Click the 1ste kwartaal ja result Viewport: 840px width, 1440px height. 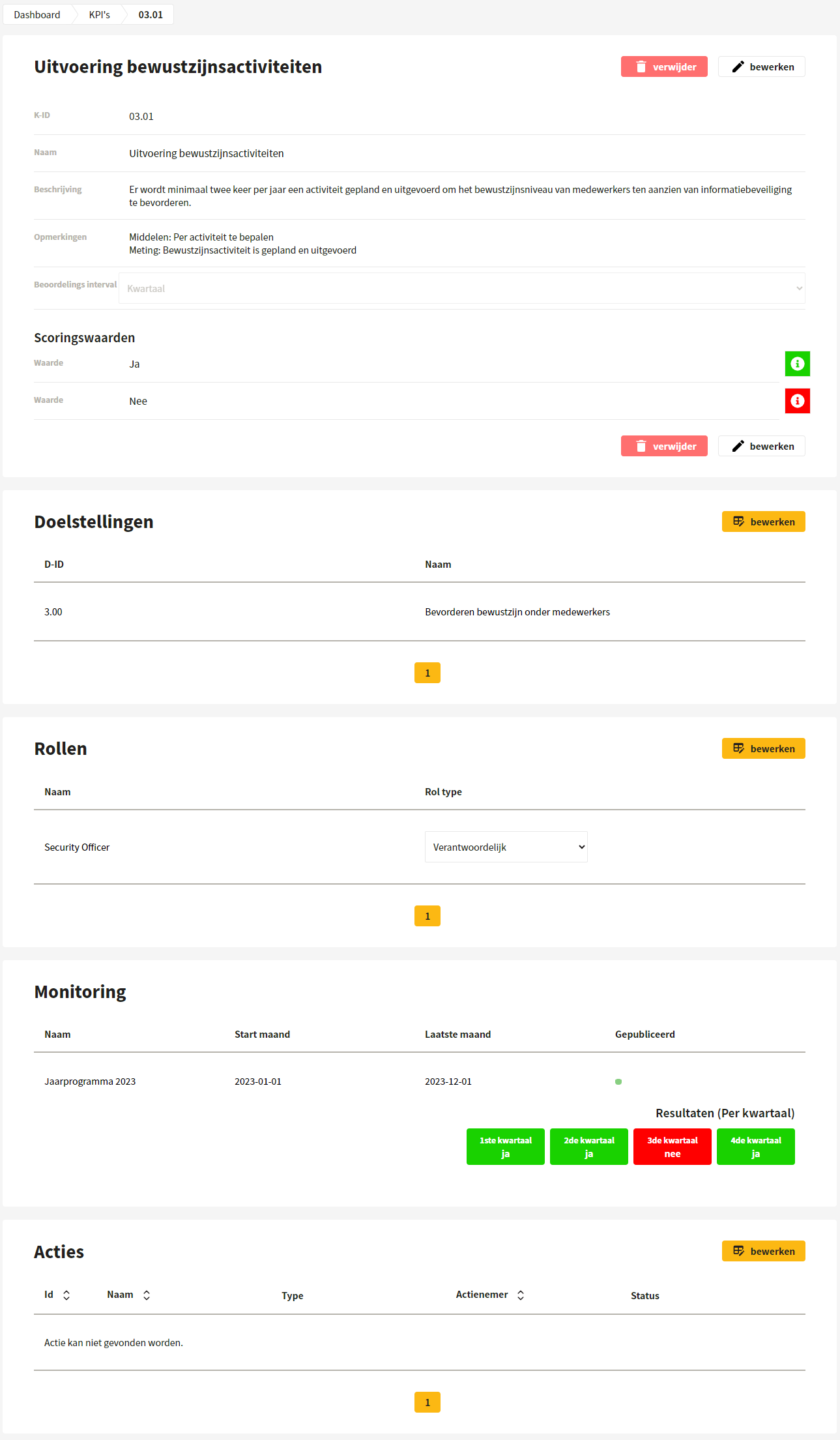click(x=506, y=1147)
